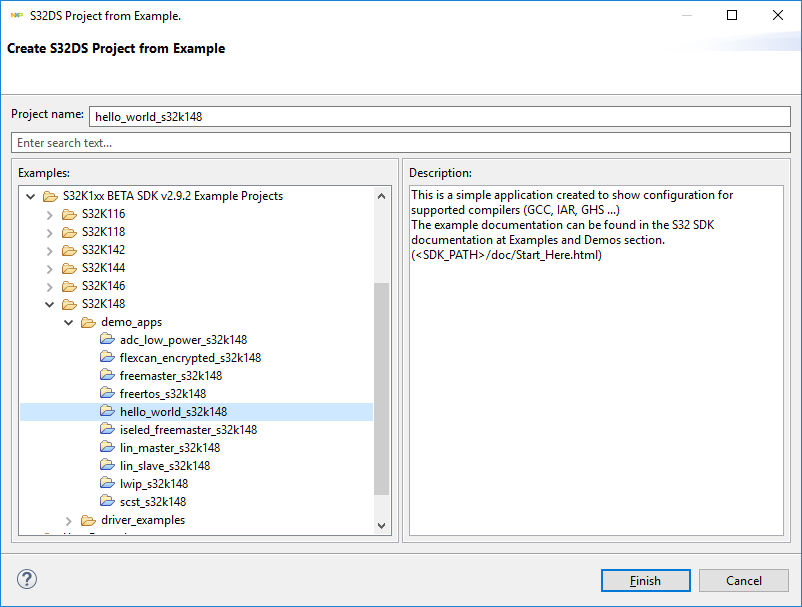Select flexcan_encrypted_s32k148 example
This screenshot has height=607, width=802.
(190, 358)
